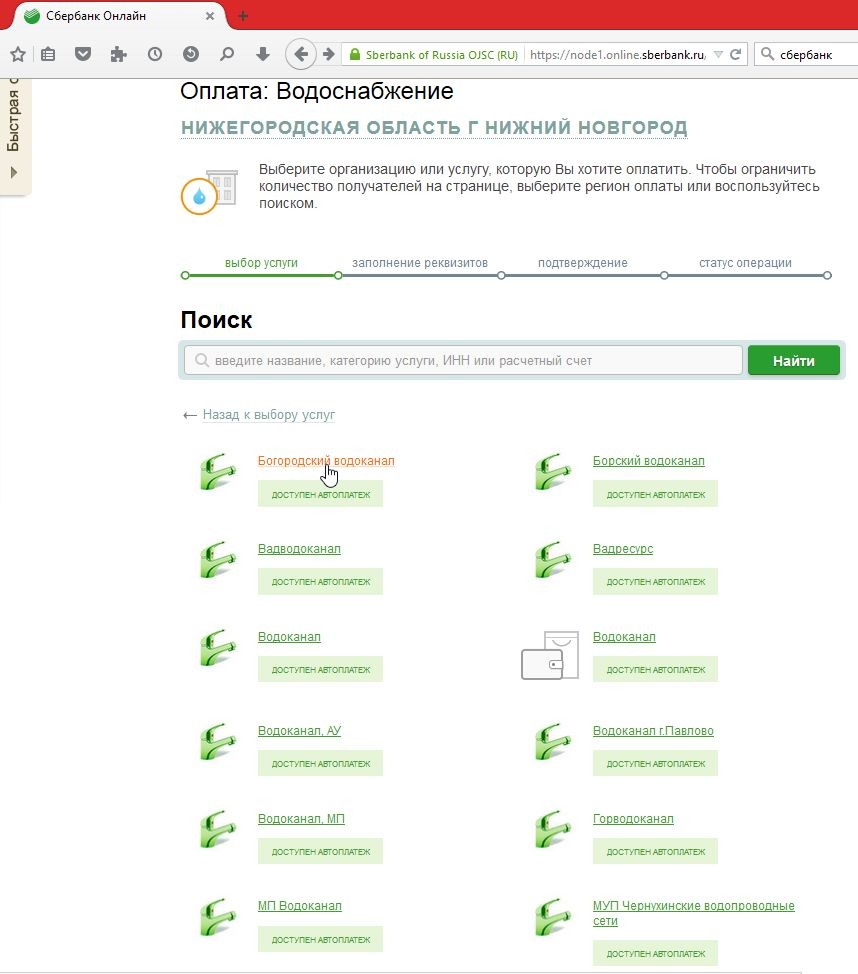858x974 pixels.
Task: Go back with the browser back arrow
Action: tap(301, 55)
